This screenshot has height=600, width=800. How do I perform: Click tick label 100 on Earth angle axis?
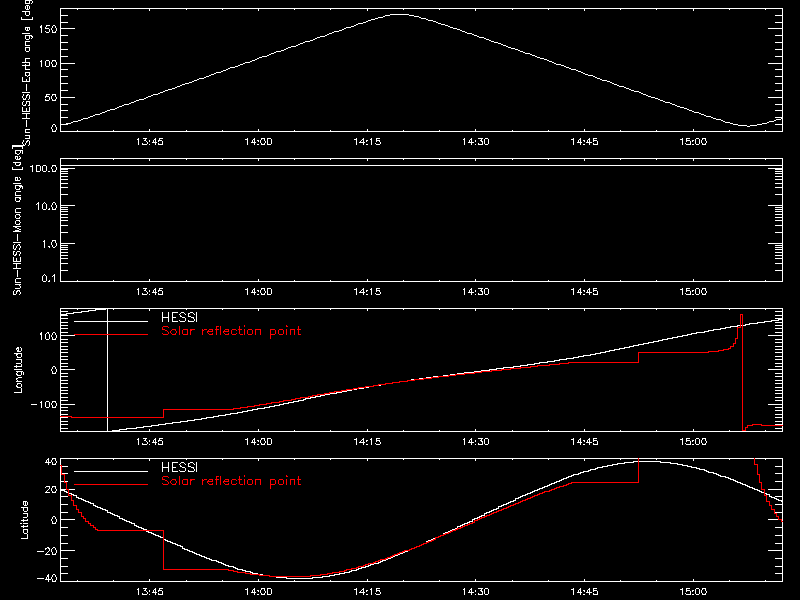48,64
